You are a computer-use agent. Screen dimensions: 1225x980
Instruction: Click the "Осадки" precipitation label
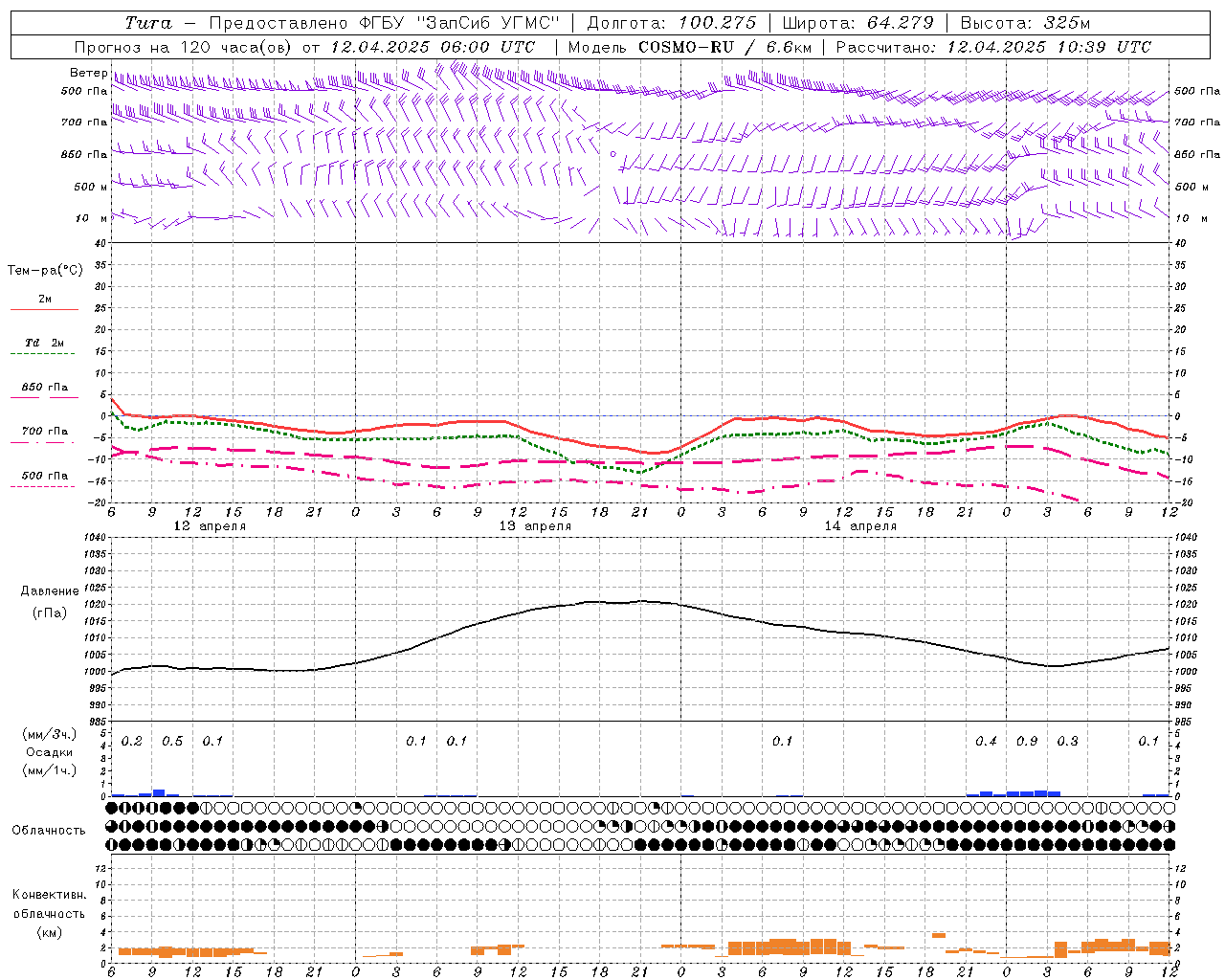tap(50, 752)
